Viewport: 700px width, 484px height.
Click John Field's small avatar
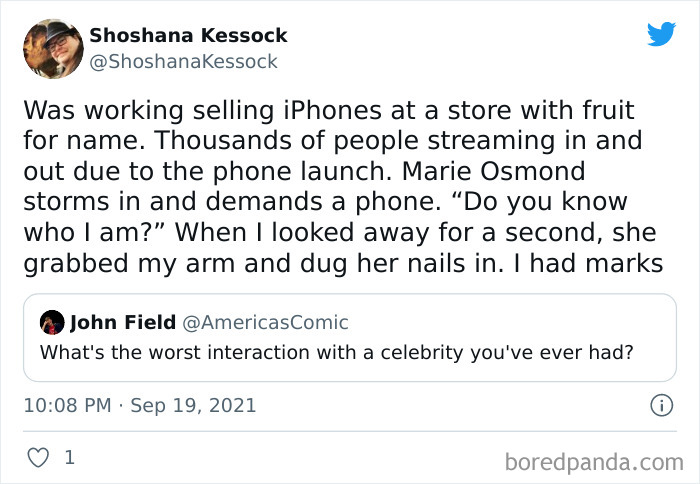pyautogui.click(x=52, y=322)
